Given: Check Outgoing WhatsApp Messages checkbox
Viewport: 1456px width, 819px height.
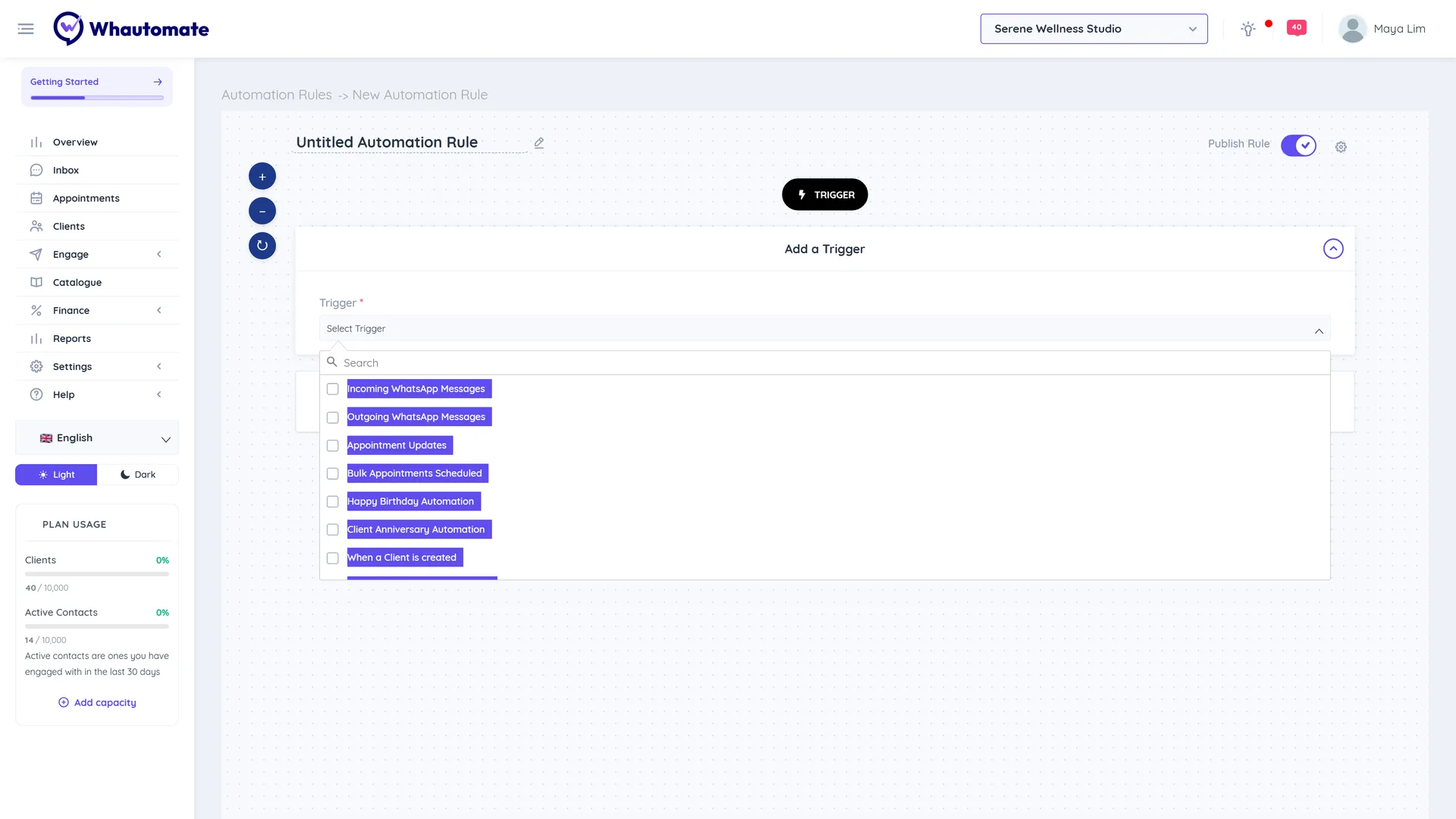Looking at the screenshot, I should tap(333, 418).
